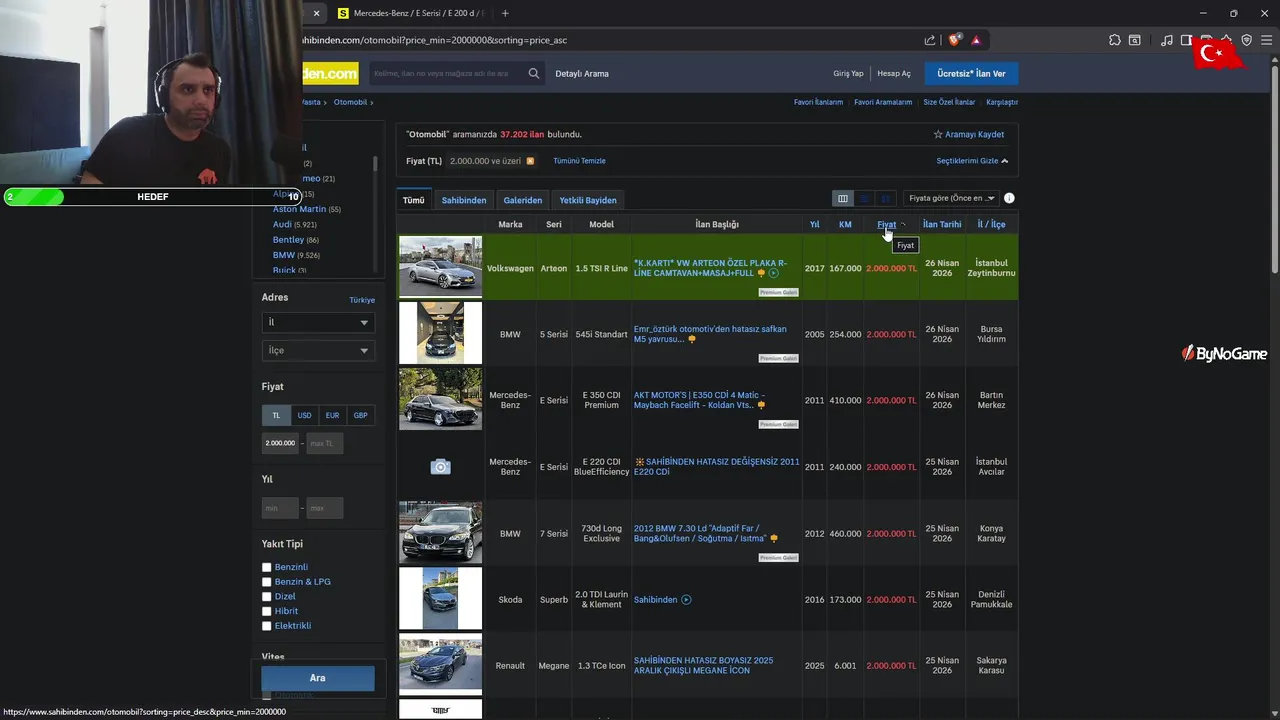Image resolution: width=1280 pixels, height=720 pixels.
Task: Open the İl province dropdown
Action: (318, 322)
